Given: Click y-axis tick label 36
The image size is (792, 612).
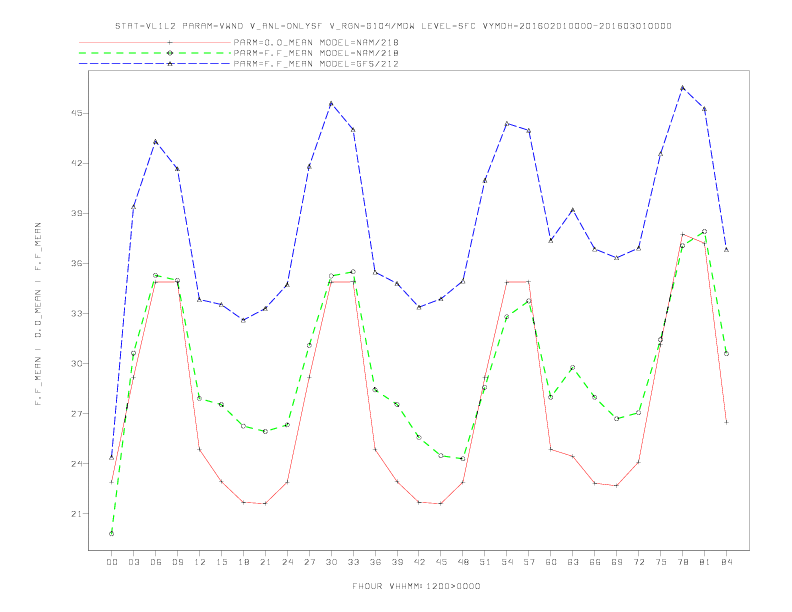Looking at the screenshot, I should click(76, 263).
